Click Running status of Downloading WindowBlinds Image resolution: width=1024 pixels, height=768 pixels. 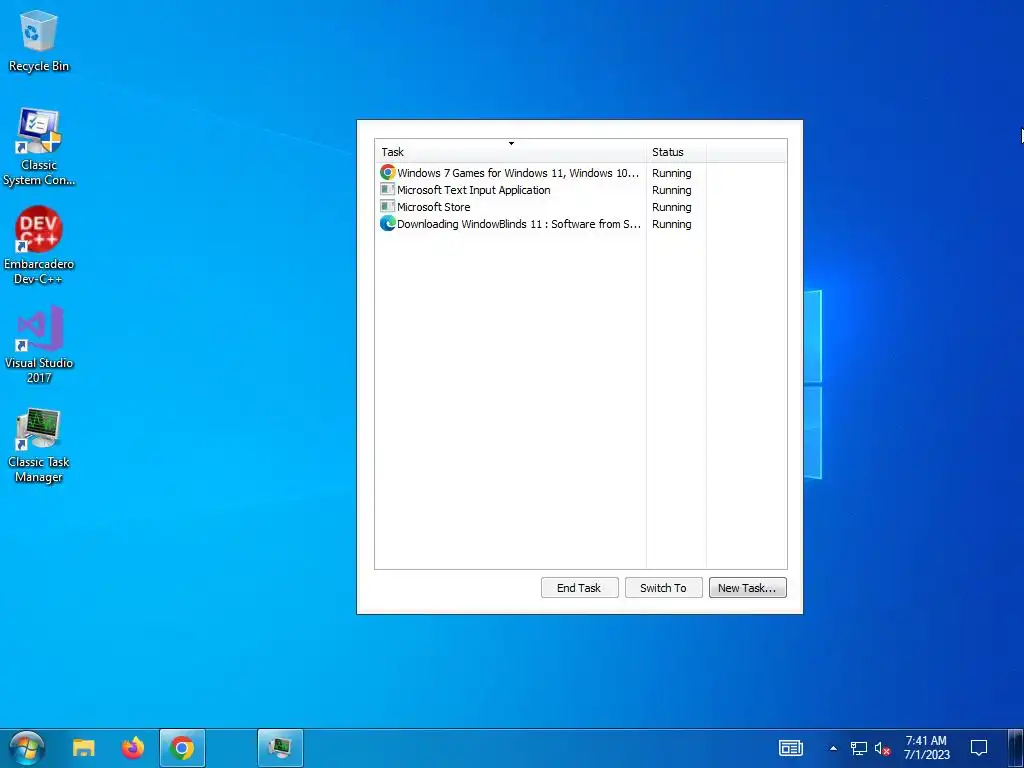pyautogui.click(x=671, y=224)
